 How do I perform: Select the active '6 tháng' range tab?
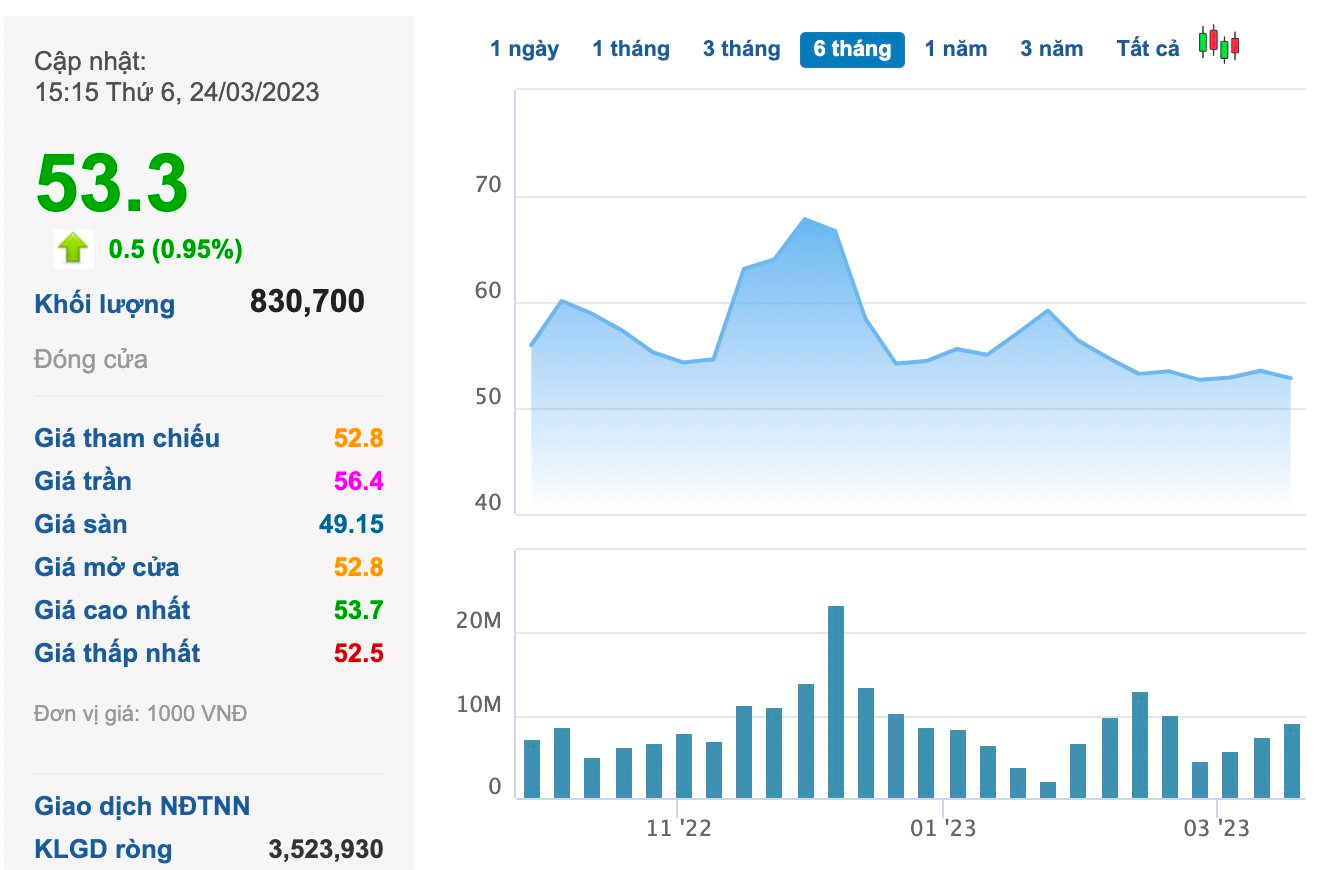coord(852,49)
